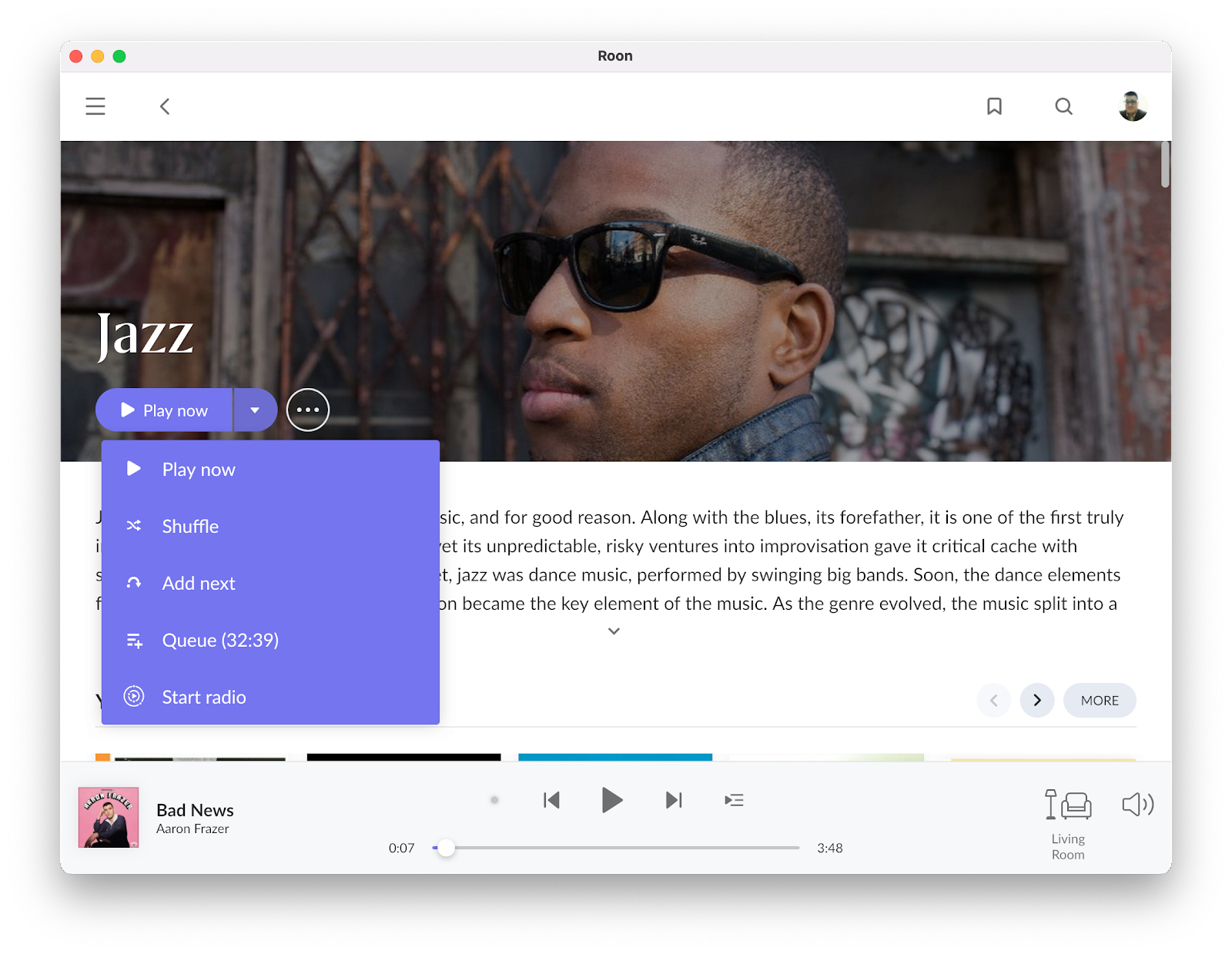Click the Jazz genre heading
Screen dimensions: 1232x954
click(x=145, y=336)
